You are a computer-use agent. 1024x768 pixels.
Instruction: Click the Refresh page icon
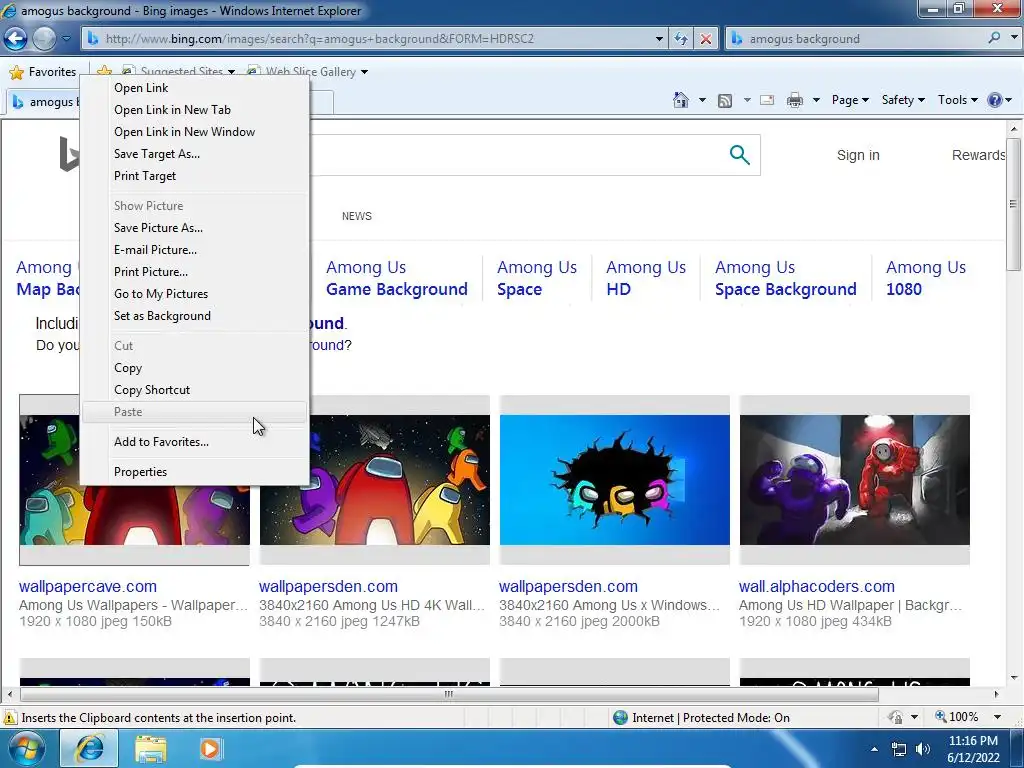pos(681,39)
